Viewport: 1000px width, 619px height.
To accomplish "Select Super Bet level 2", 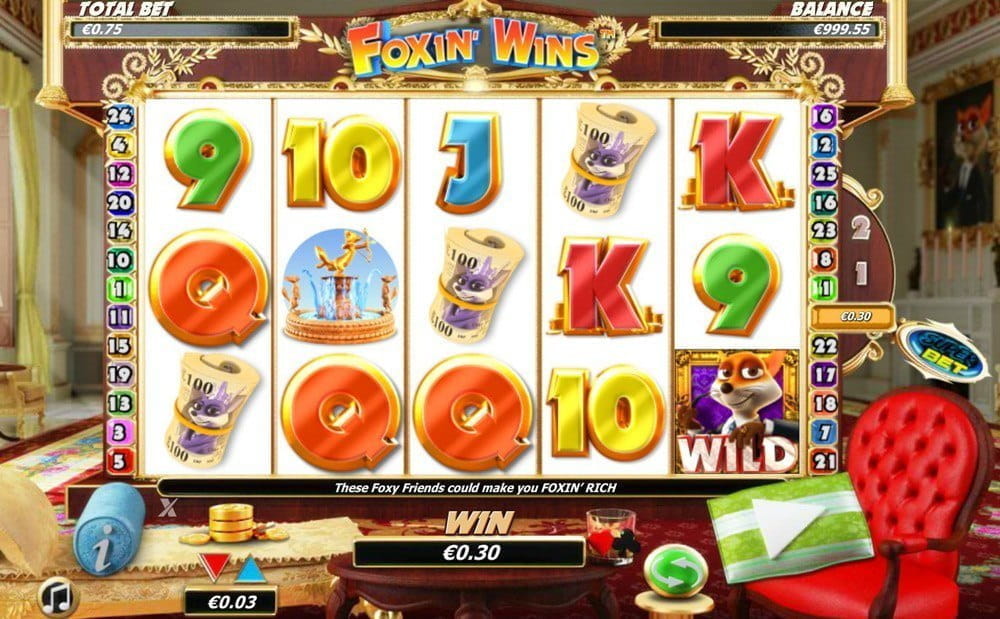I will 861,227.
